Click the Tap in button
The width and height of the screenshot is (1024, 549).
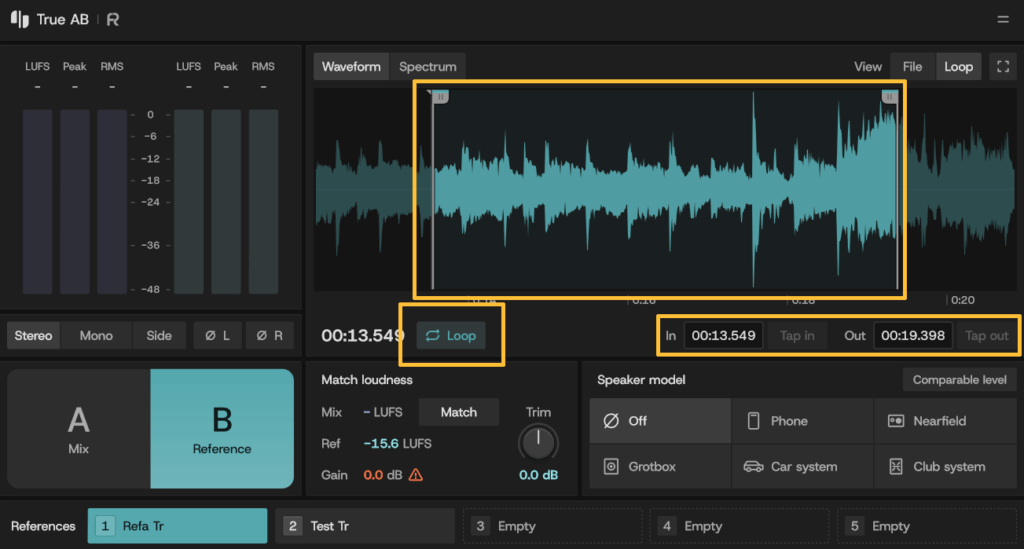(797, 336)
